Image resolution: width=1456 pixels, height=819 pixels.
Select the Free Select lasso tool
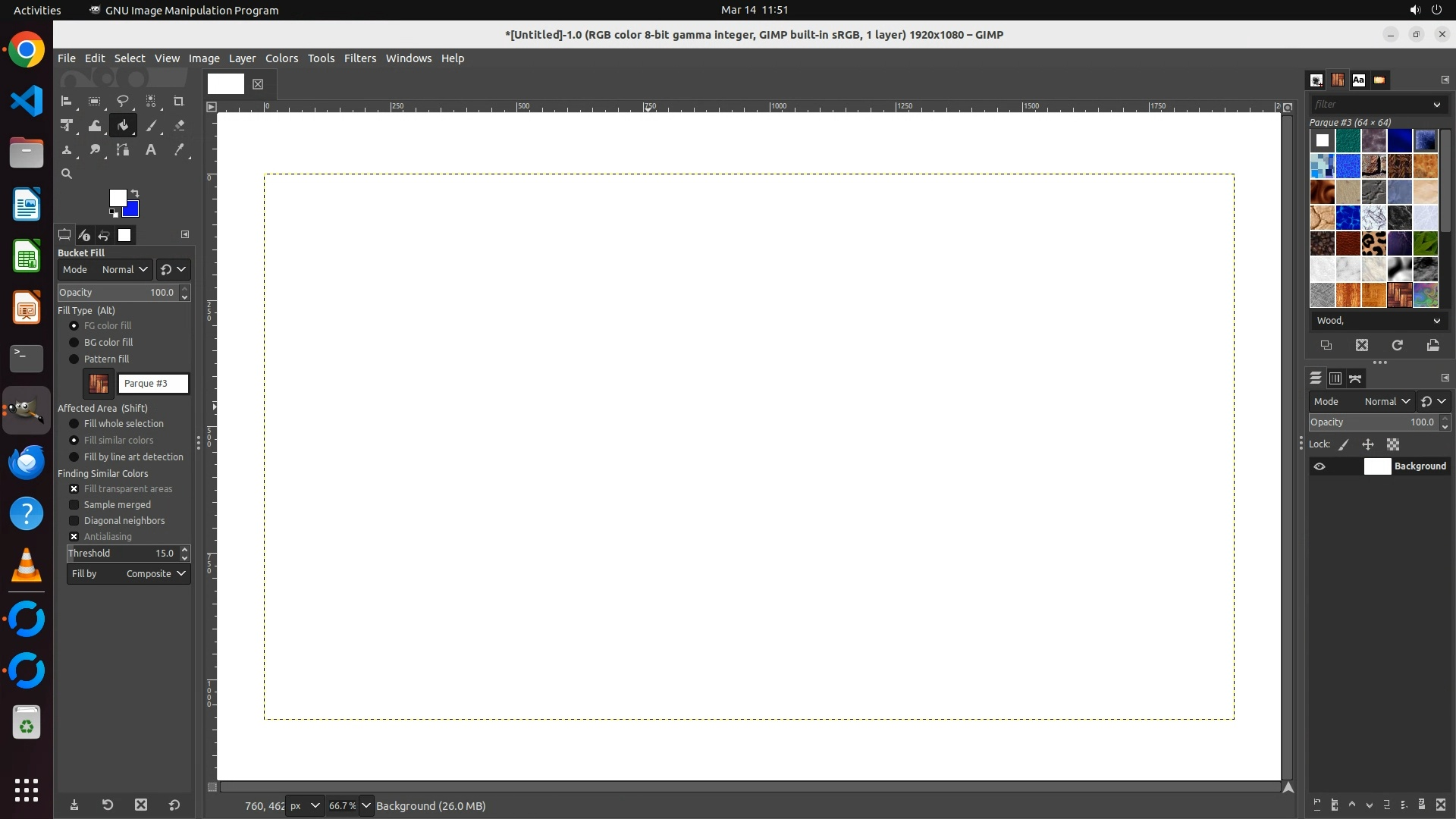(x=123, y=101)
